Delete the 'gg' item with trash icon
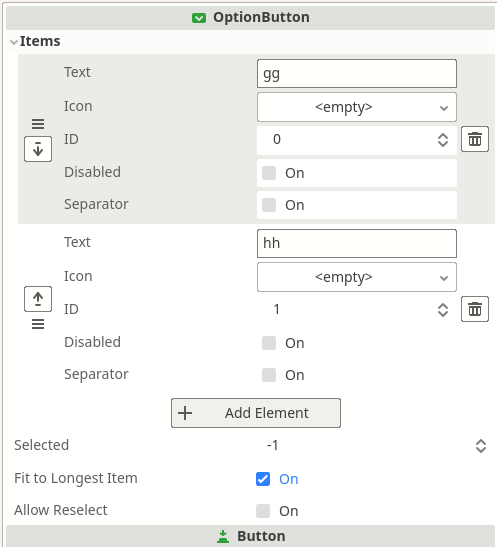497x547 pixels. [x=475, y=139]
